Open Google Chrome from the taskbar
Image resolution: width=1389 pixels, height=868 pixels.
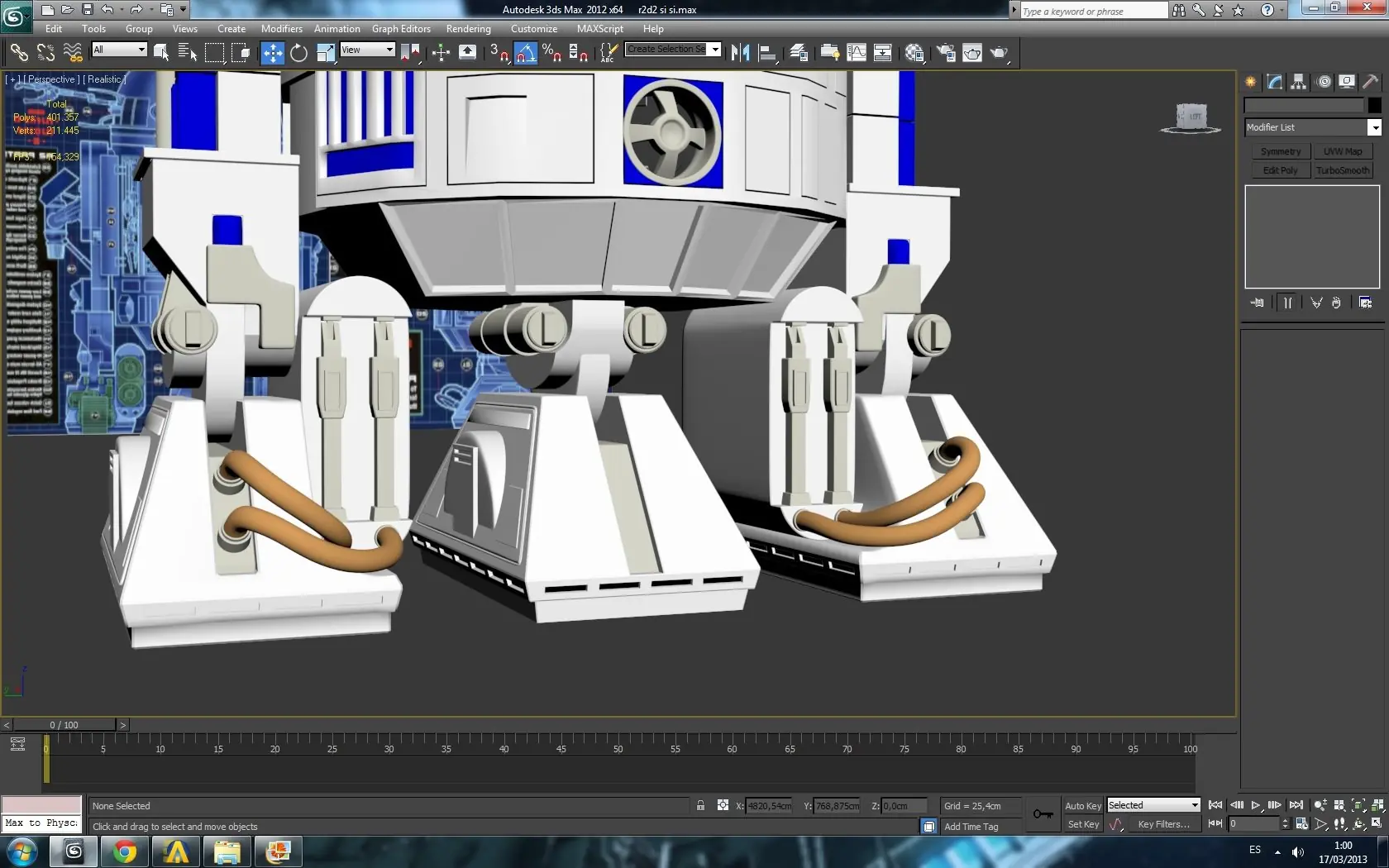click(x=125, y=851)
